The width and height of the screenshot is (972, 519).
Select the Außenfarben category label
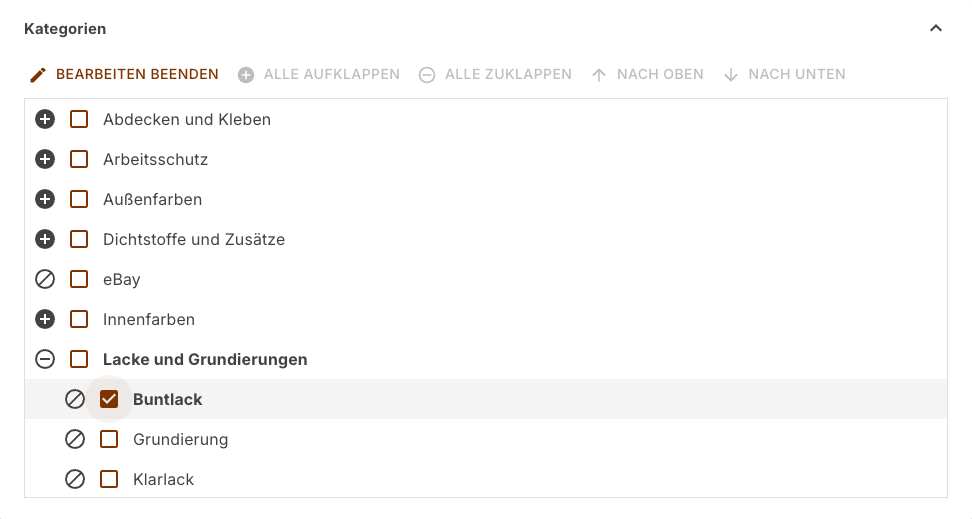click(x=152, y=200)
